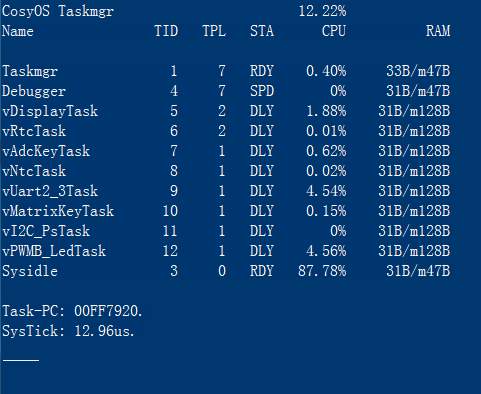
Task: Click the vAdcKeyTask entry
Action: point(46,151)
